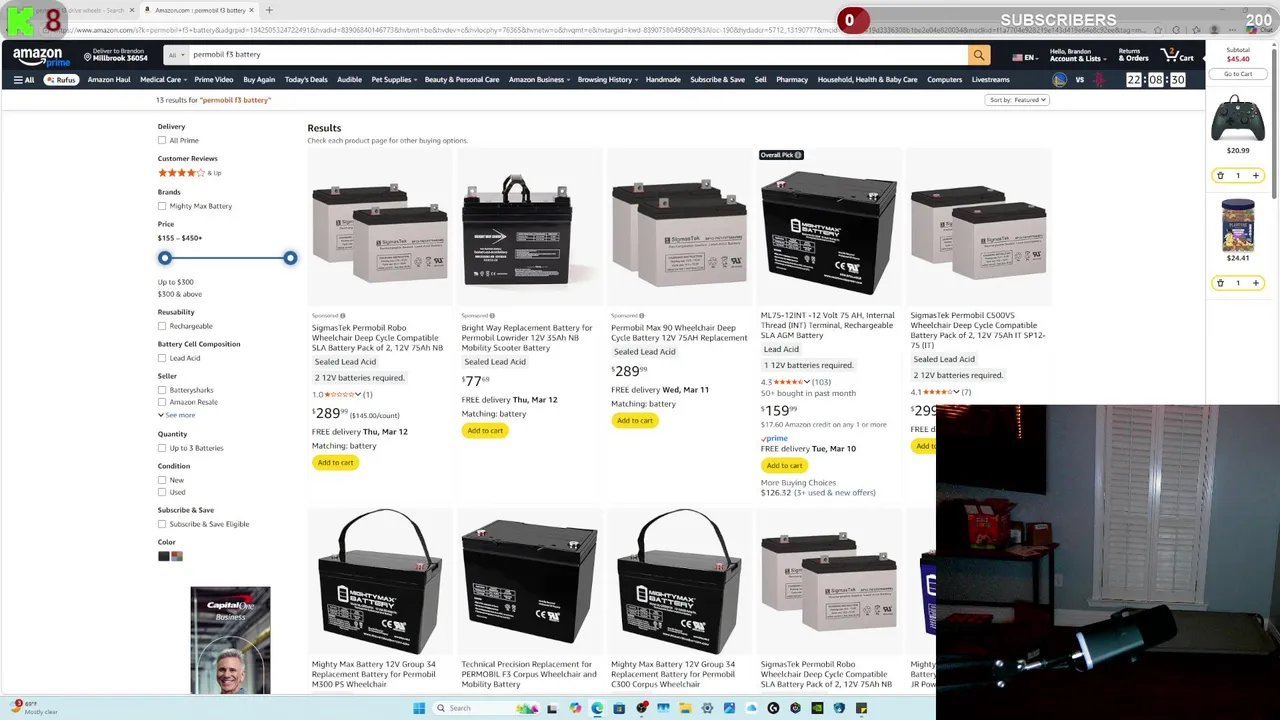This screenshot has width=1280, height=720.
Task: Check the Lead Acid composition filter
Action: point(162,358)
